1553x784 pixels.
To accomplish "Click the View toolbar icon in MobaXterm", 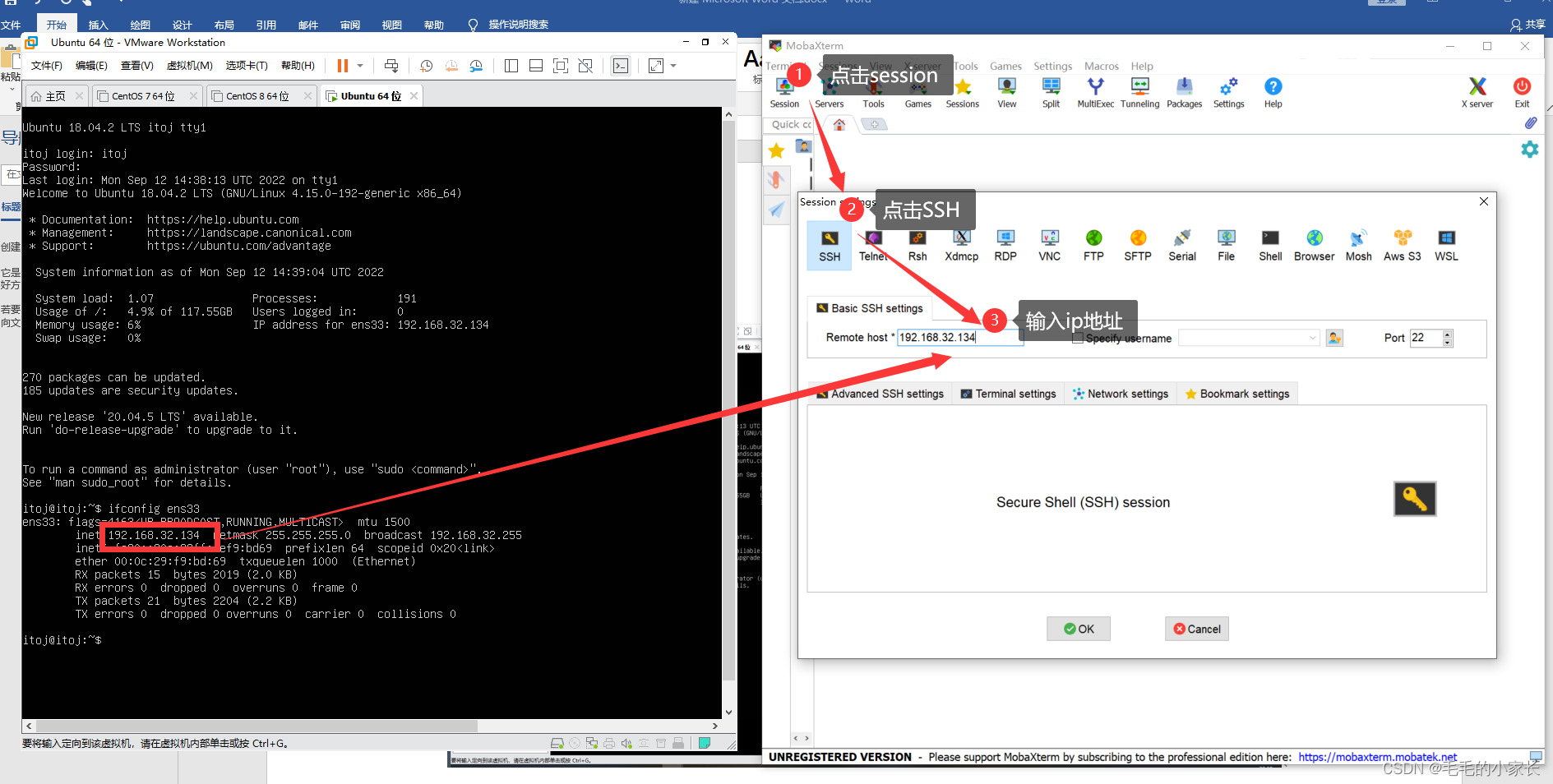I will [1006, 91].
